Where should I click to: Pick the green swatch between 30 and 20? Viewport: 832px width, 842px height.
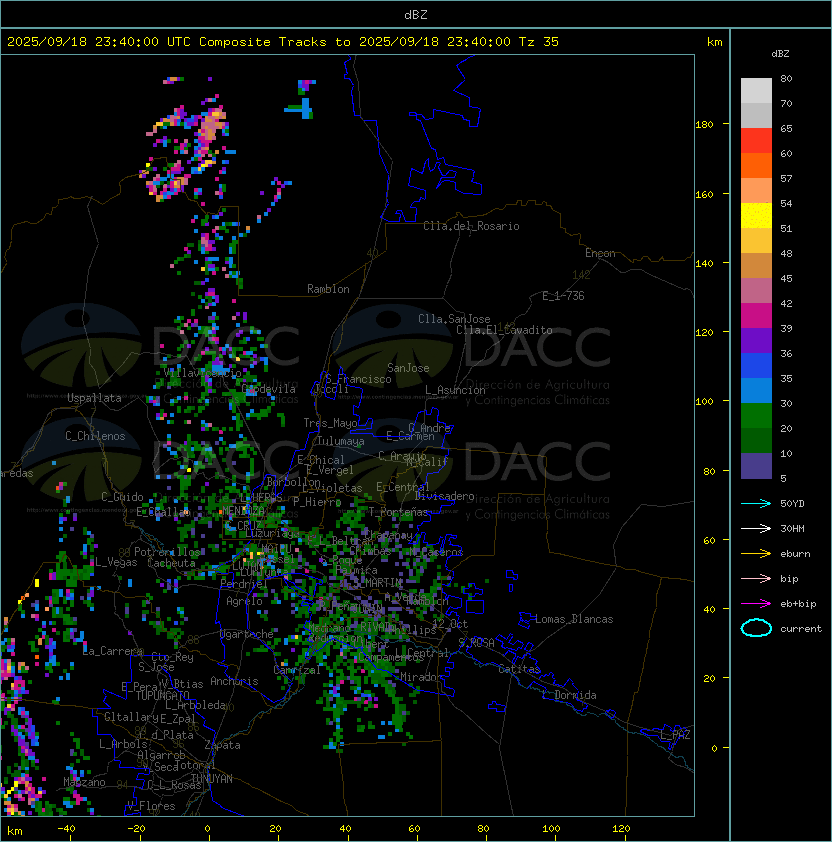(x=756, y=415)
